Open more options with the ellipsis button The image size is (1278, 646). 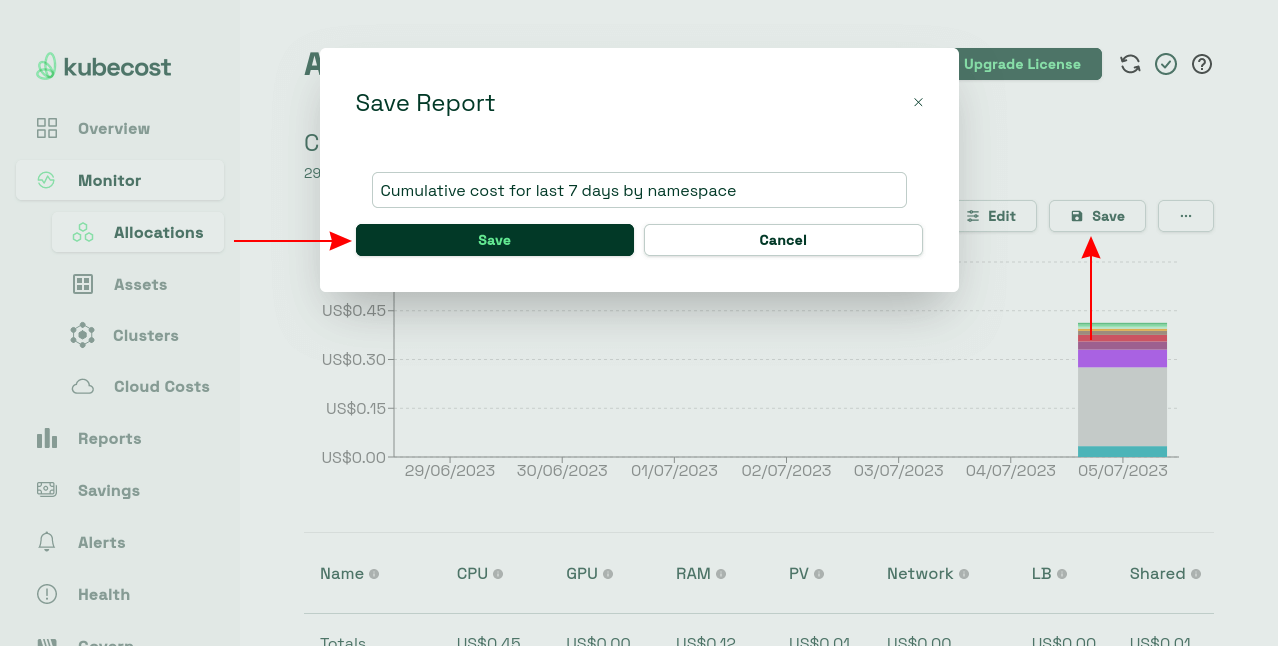coord(1185,215)
